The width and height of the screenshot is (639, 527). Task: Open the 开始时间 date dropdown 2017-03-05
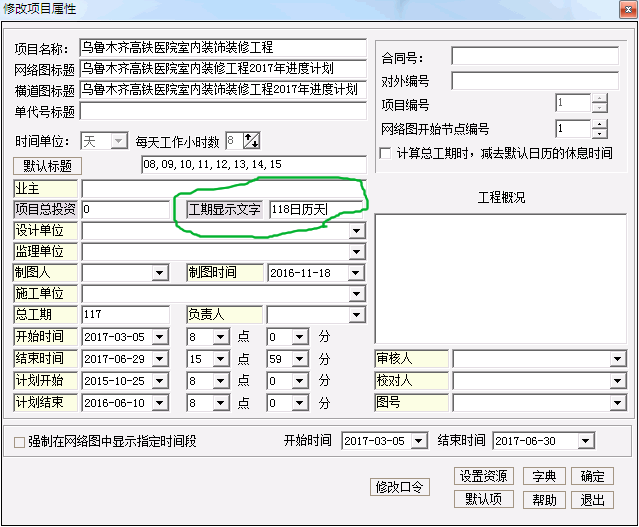click(x=160, y=337)
